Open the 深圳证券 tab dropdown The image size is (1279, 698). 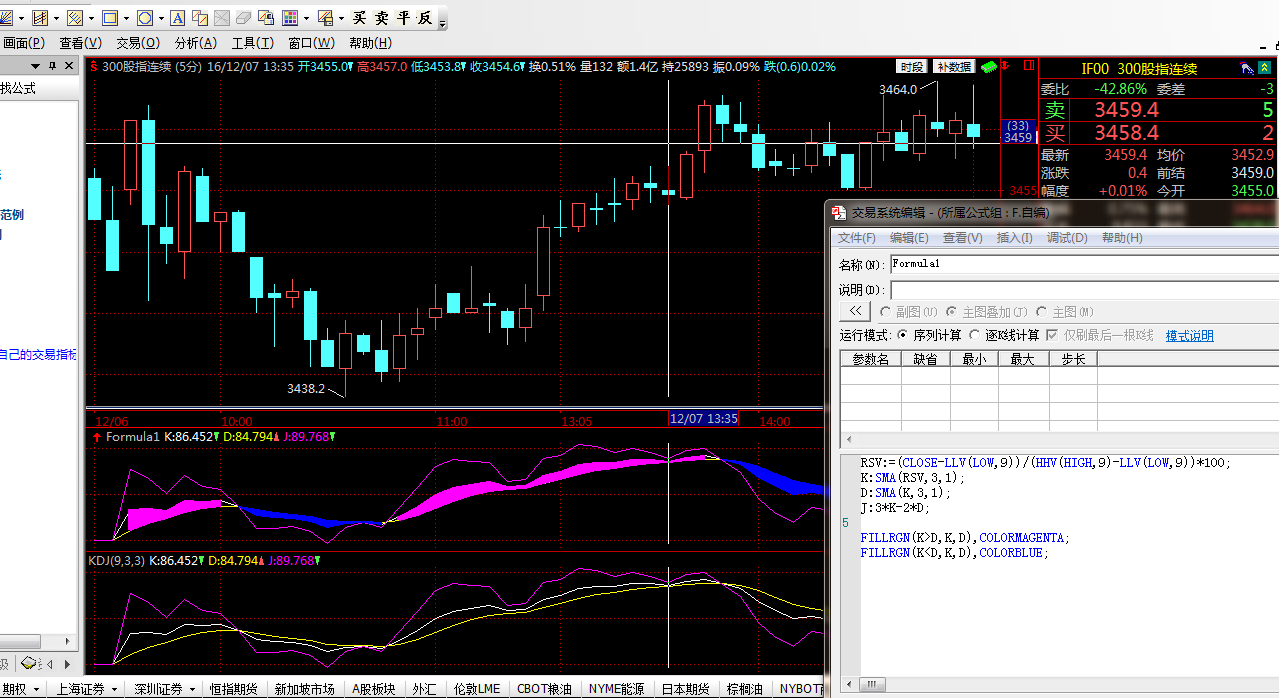tap(192, 689)
